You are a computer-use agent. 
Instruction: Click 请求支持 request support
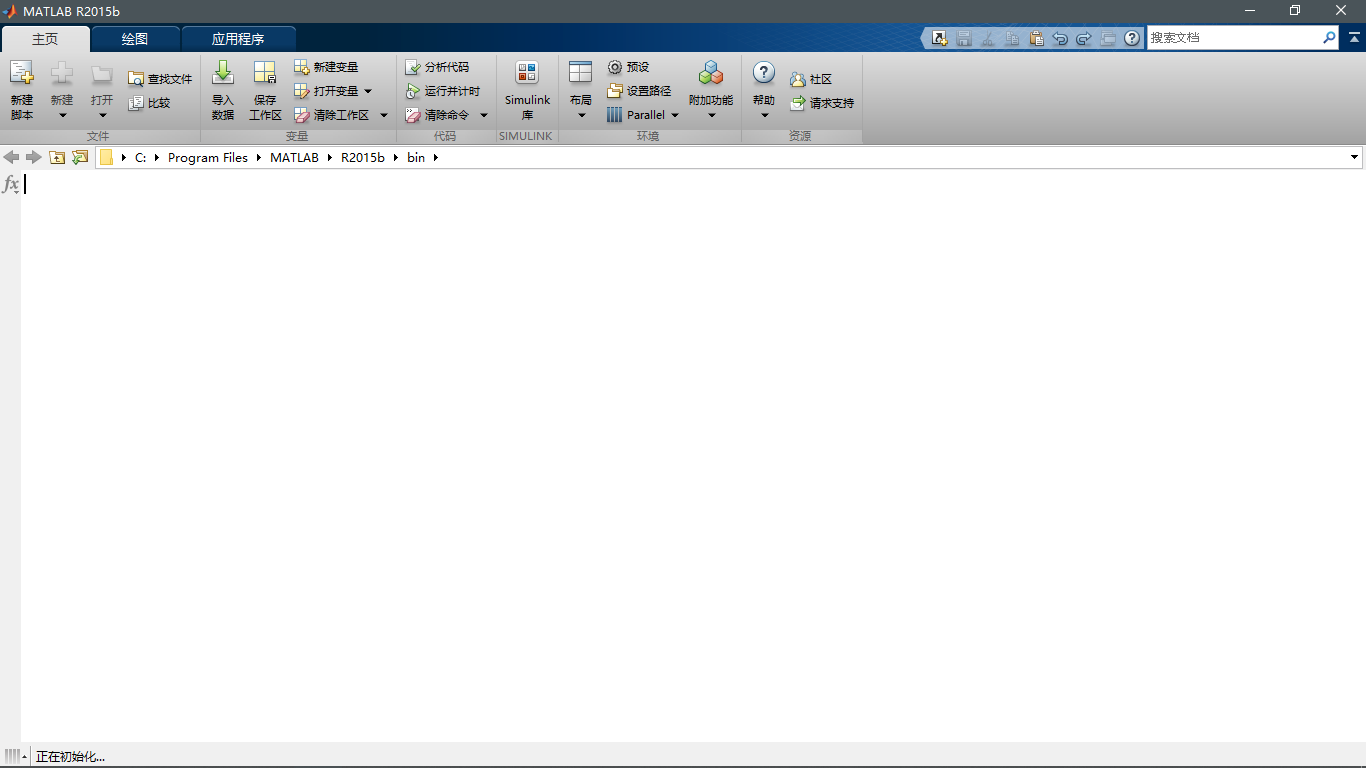coord(822,103)
